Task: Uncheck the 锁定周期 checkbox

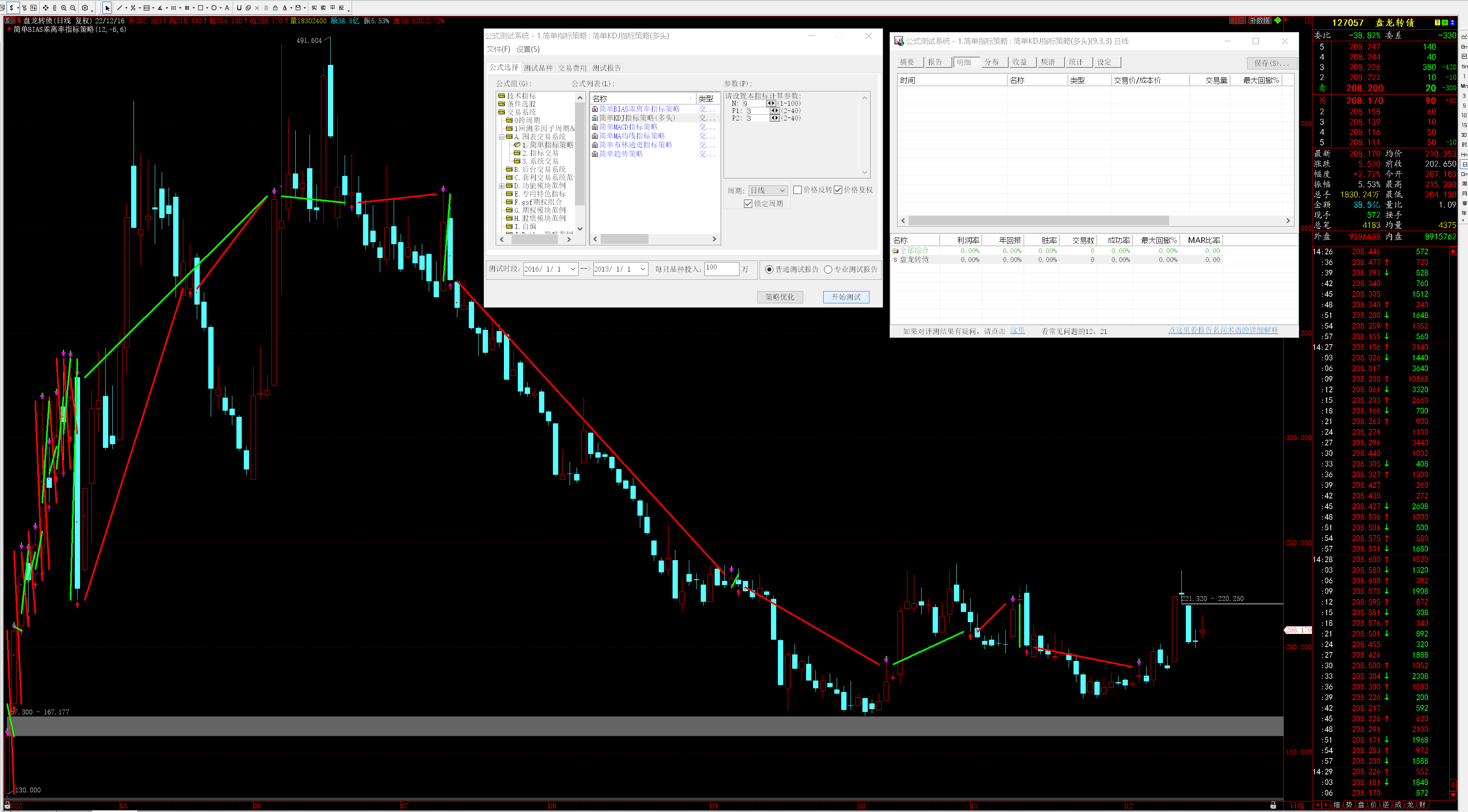Action: [748, 204]
